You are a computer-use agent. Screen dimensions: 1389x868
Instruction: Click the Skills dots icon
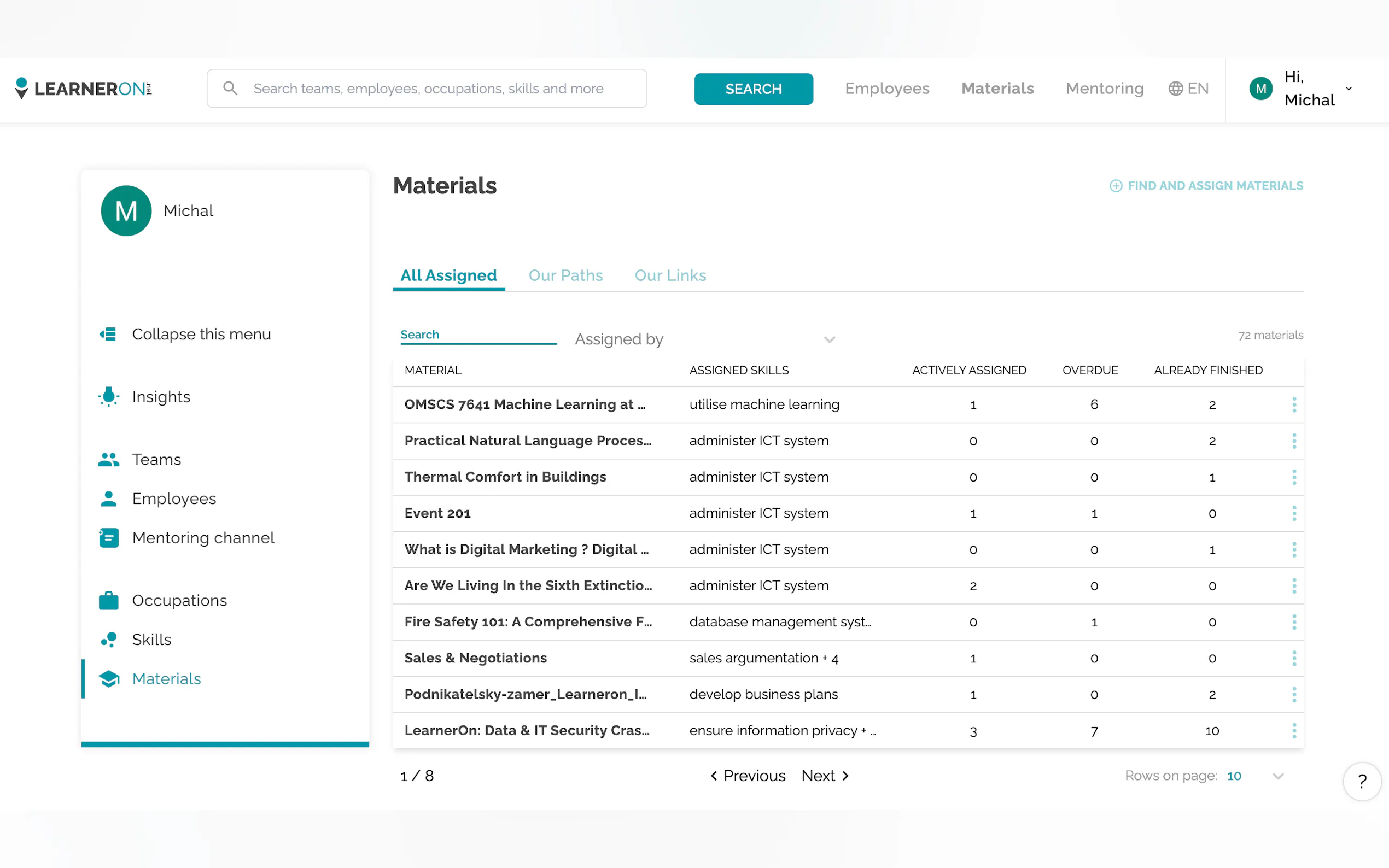click(108, 640)
